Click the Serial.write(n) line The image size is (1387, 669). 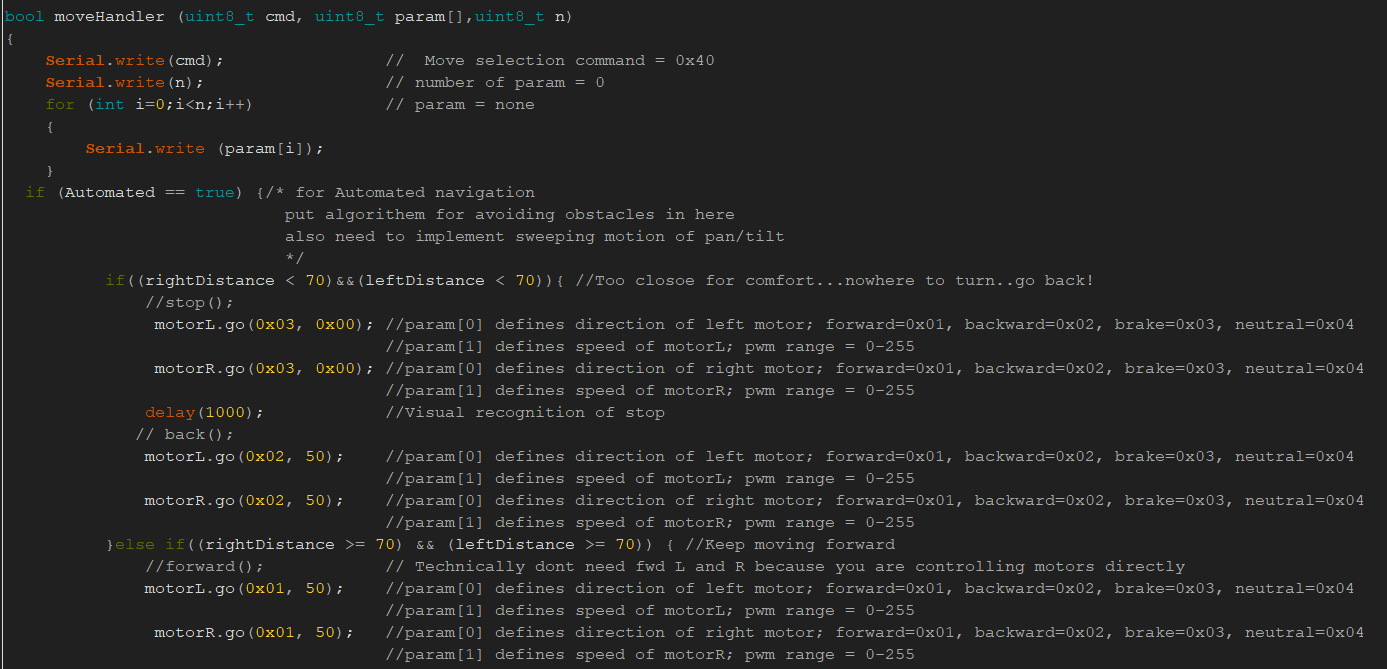tap(125, 83)
